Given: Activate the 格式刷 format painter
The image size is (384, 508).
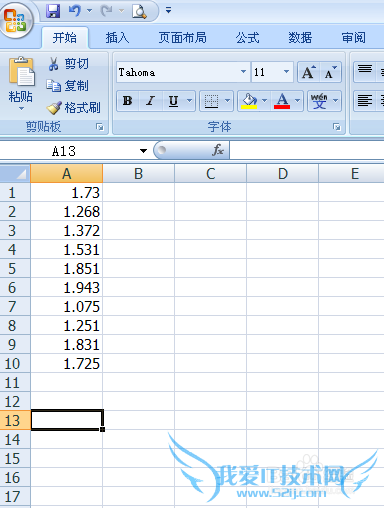Looking at the screenshot, I should pyautogui.click(x=73, y=108).
